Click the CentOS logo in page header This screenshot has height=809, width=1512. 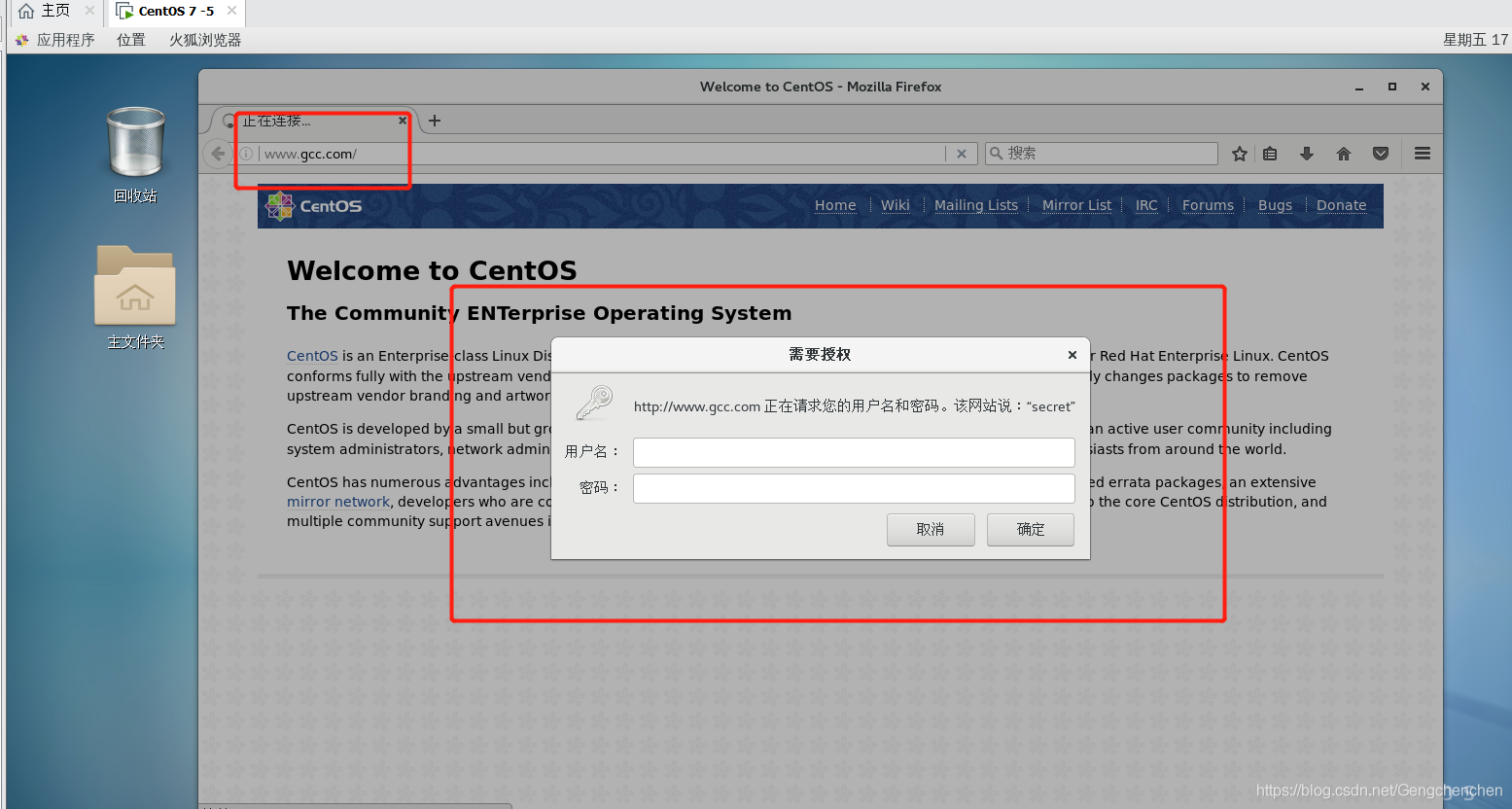tap(314, 206)
